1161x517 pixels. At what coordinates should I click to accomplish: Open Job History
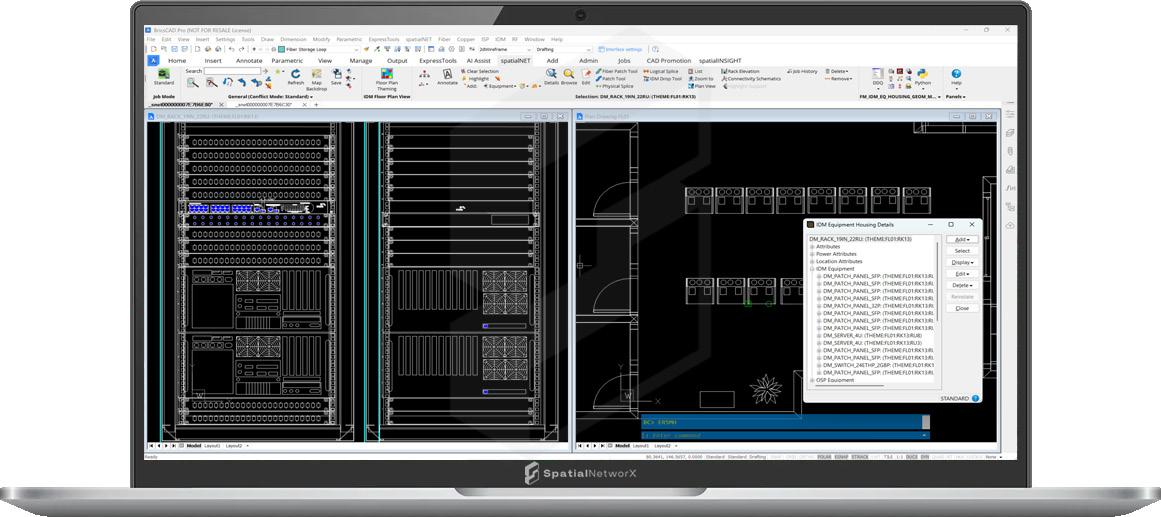803,71
